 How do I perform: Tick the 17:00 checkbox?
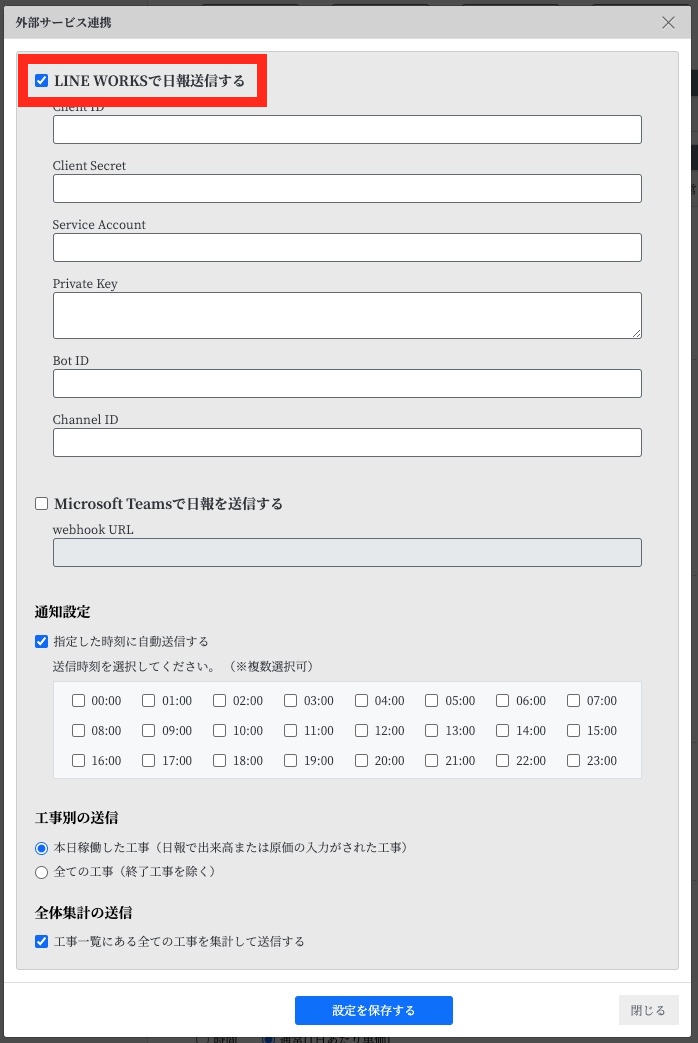pos(148,760)
